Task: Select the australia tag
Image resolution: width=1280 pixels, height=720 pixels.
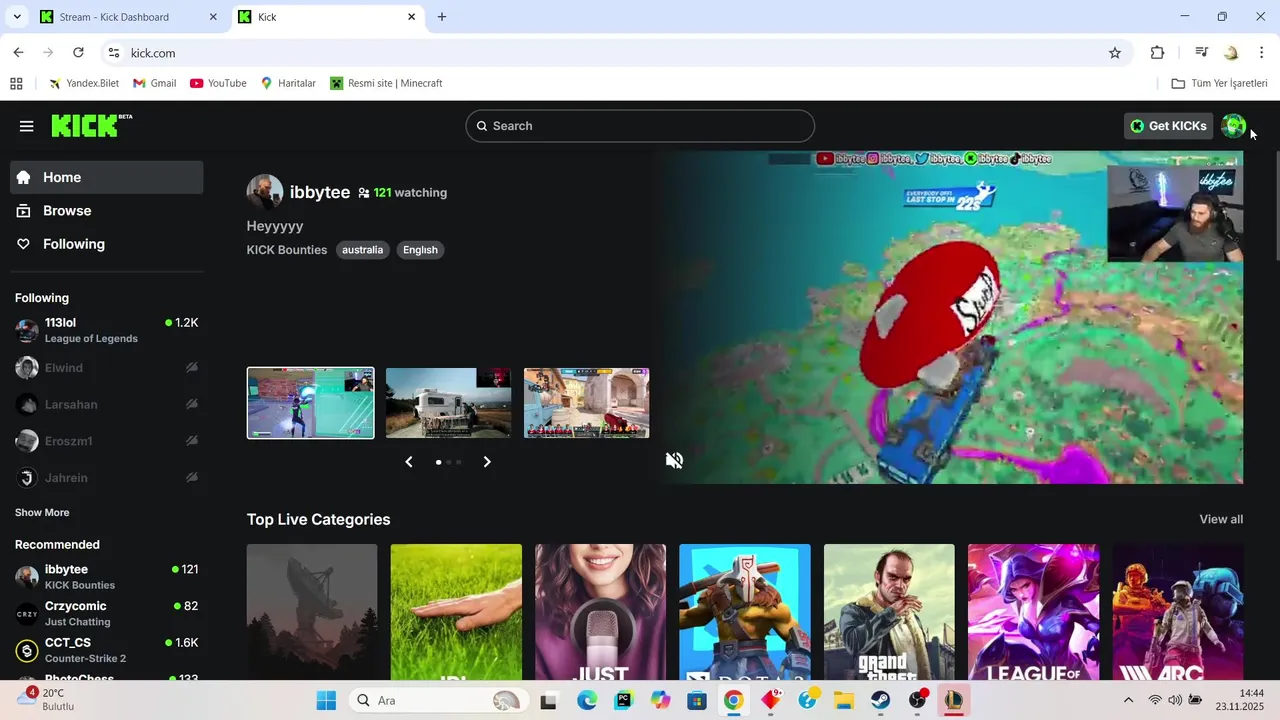Action: click(362, 250)
